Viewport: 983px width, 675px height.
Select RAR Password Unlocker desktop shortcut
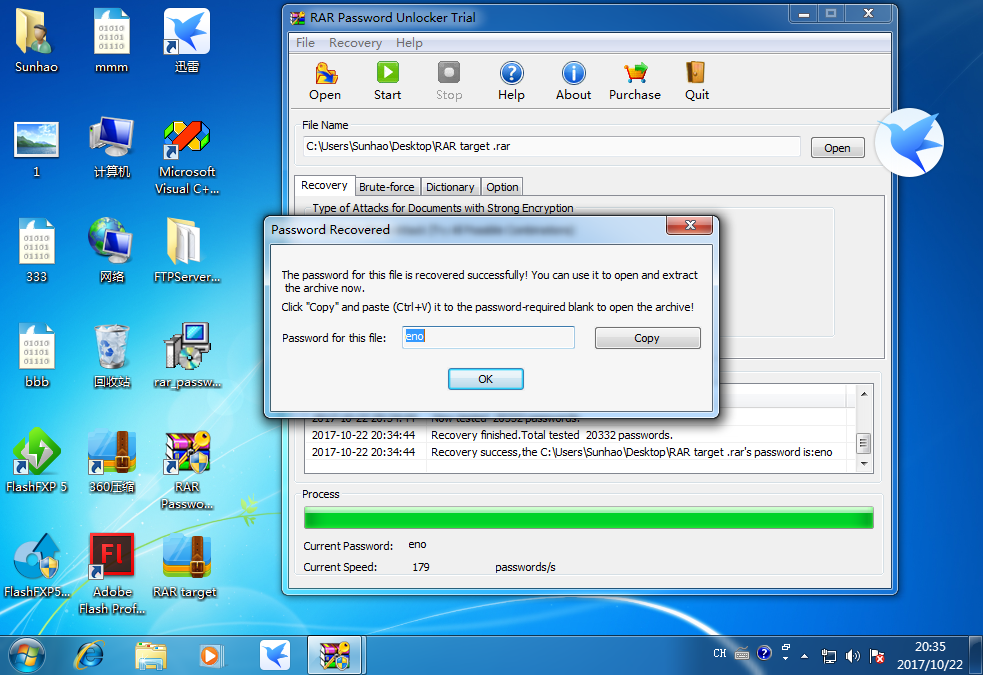187,470
